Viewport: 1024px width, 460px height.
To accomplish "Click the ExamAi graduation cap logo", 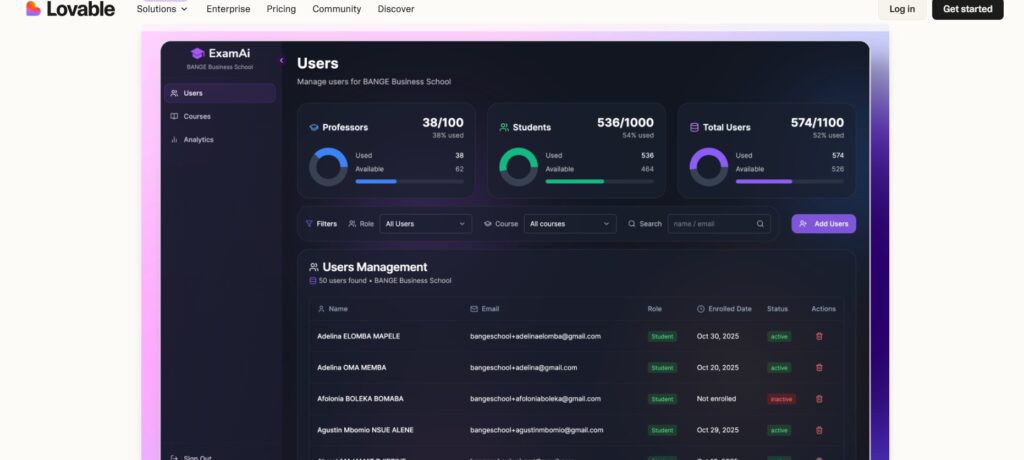I will point(197,53).
